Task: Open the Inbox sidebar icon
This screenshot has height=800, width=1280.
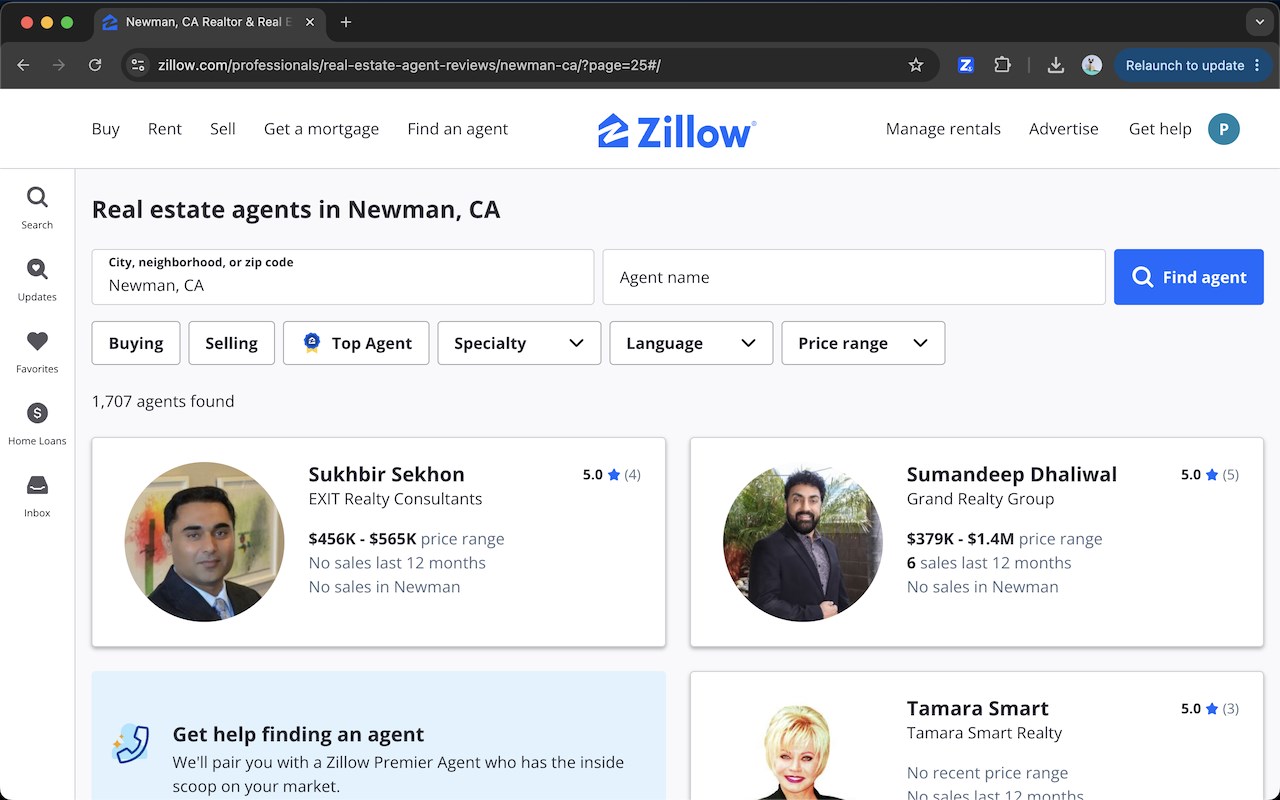Action: [37, 496]
